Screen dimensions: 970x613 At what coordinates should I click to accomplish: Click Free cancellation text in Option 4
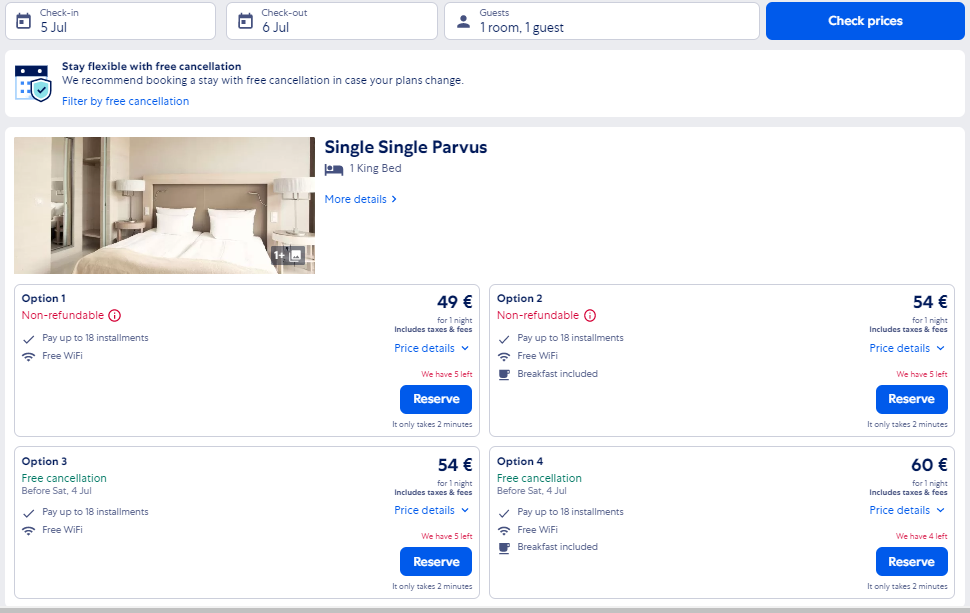[539, 478]
